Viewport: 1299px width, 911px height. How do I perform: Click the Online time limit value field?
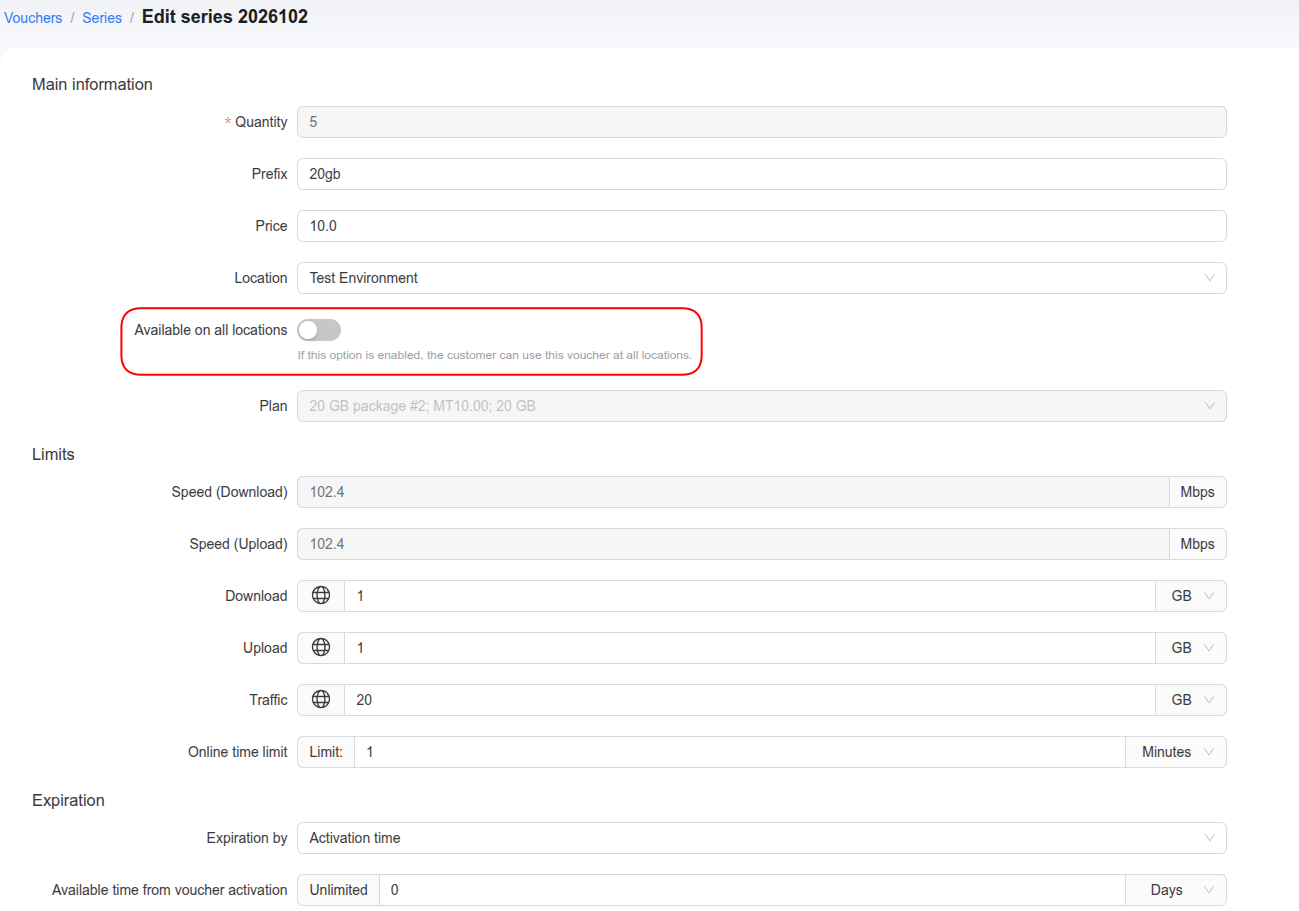740,752
